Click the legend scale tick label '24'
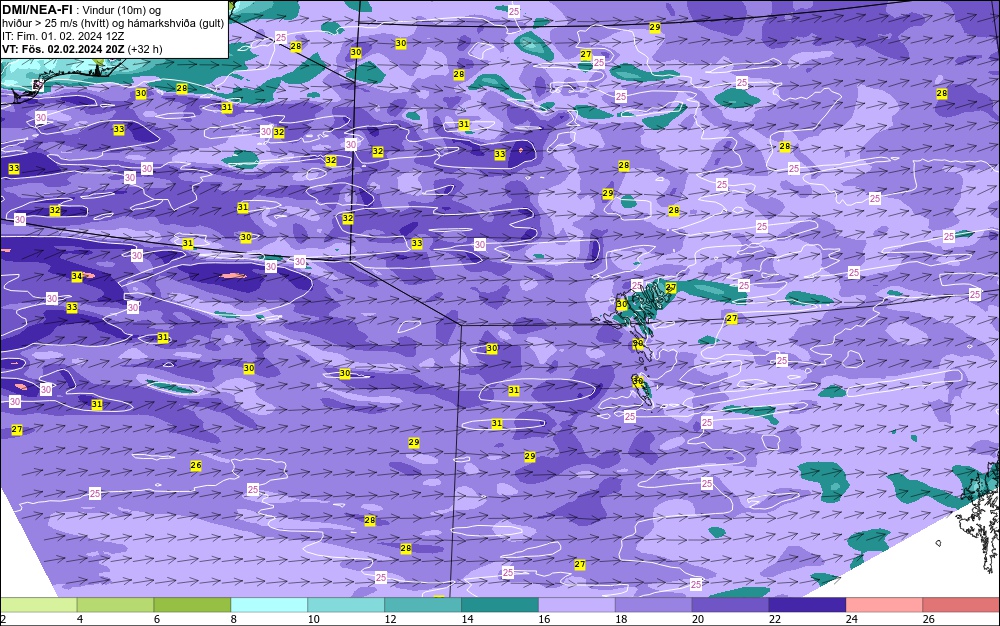The image size is (1000, 626). pos(851,619)
